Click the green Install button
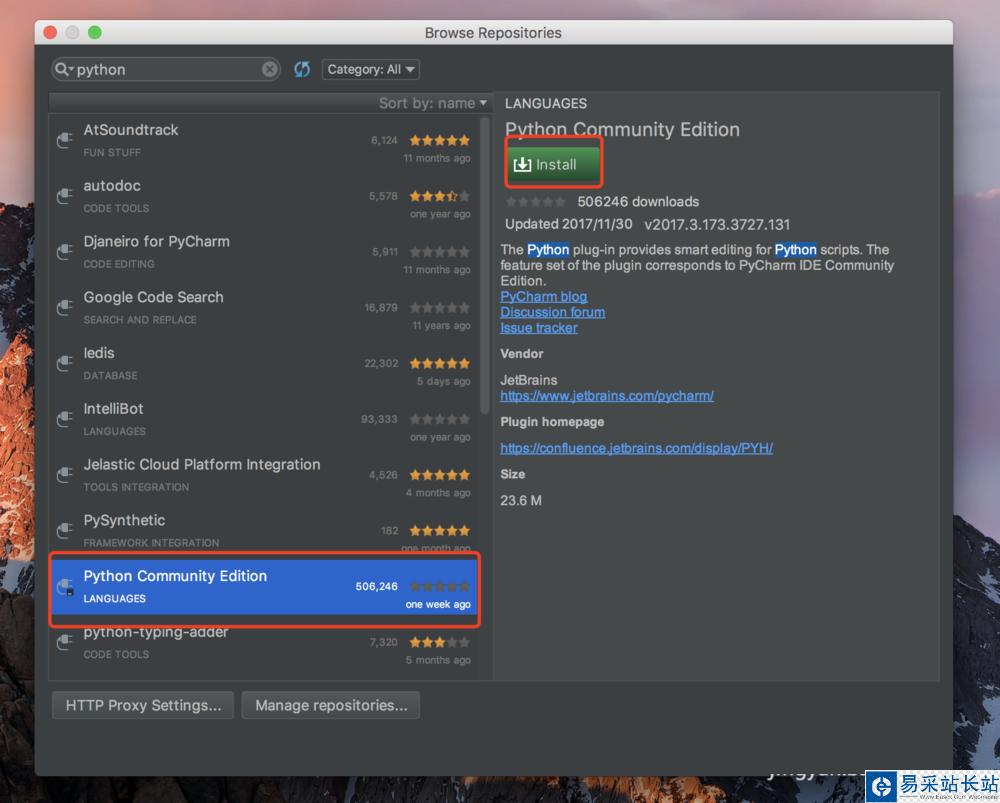 (x=554, y=165)
